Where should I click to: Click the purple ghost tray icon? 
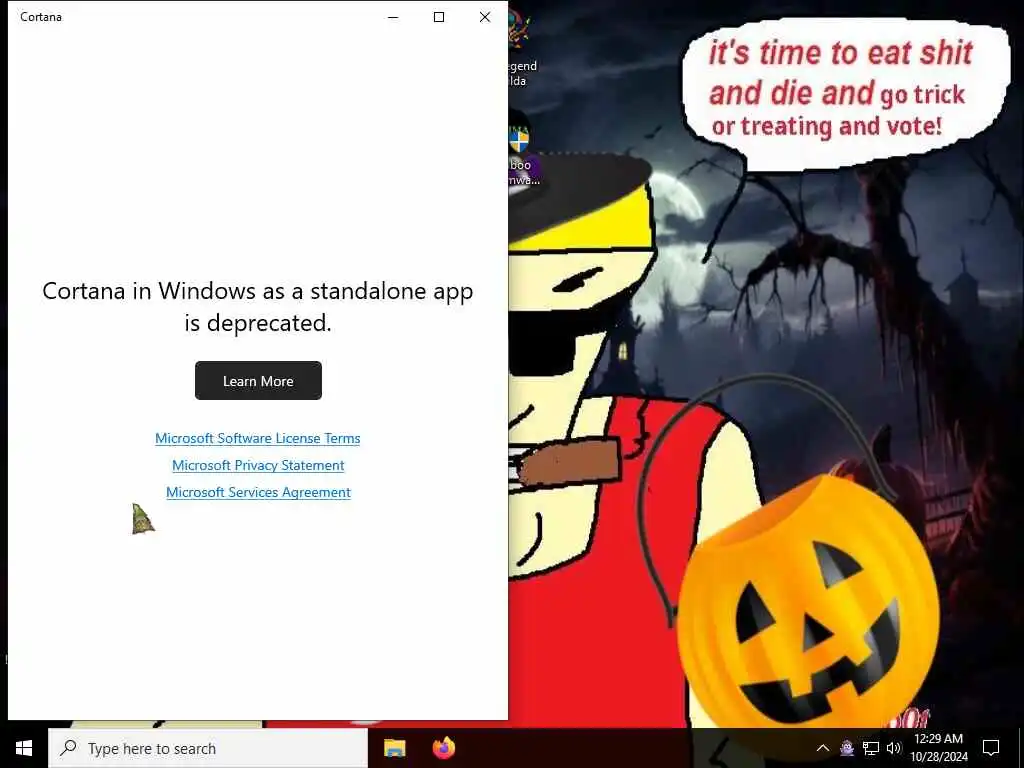(847, 748)
